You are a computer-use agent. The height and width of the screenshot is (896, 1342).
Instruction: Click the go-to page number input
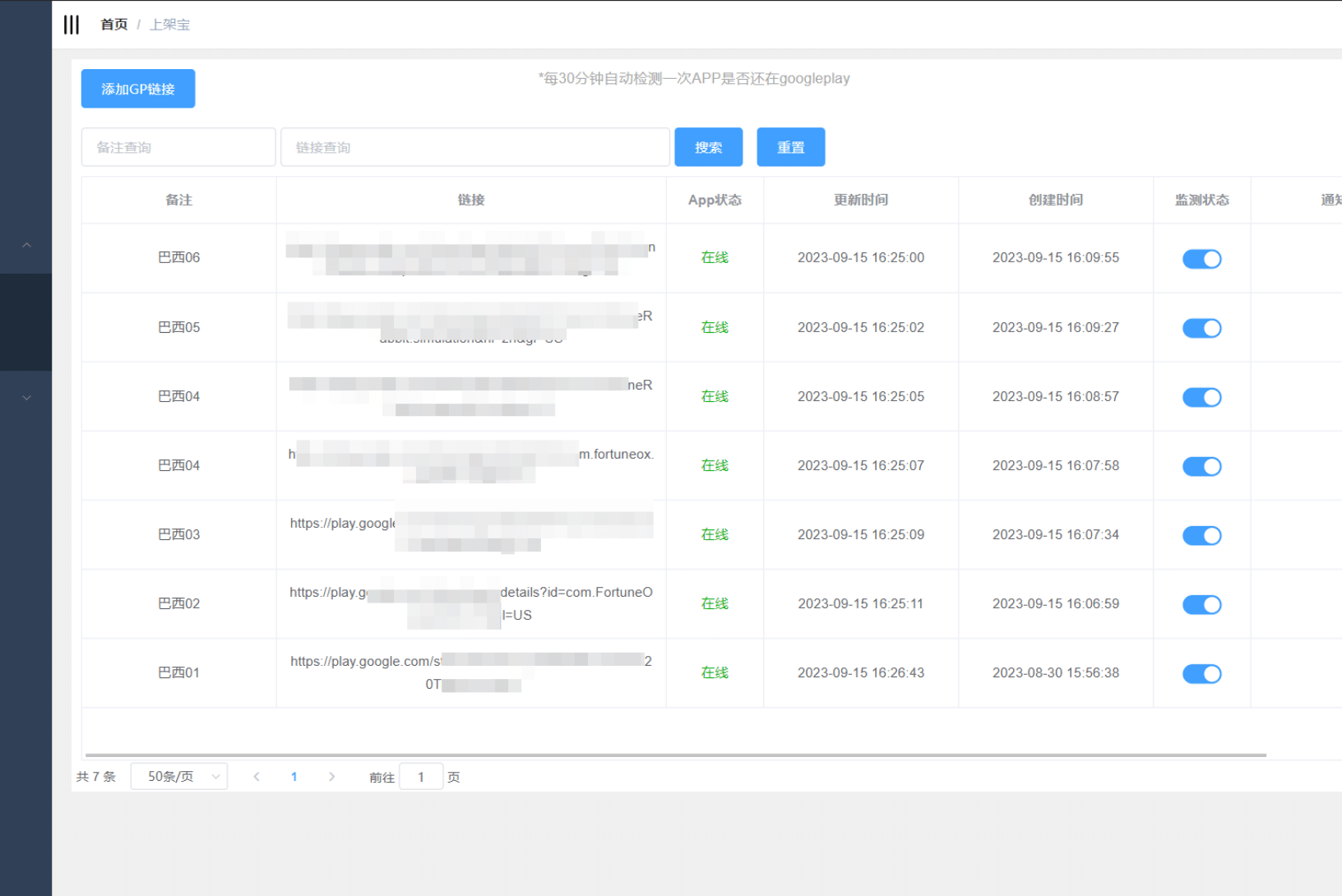[x=421, y=777]
